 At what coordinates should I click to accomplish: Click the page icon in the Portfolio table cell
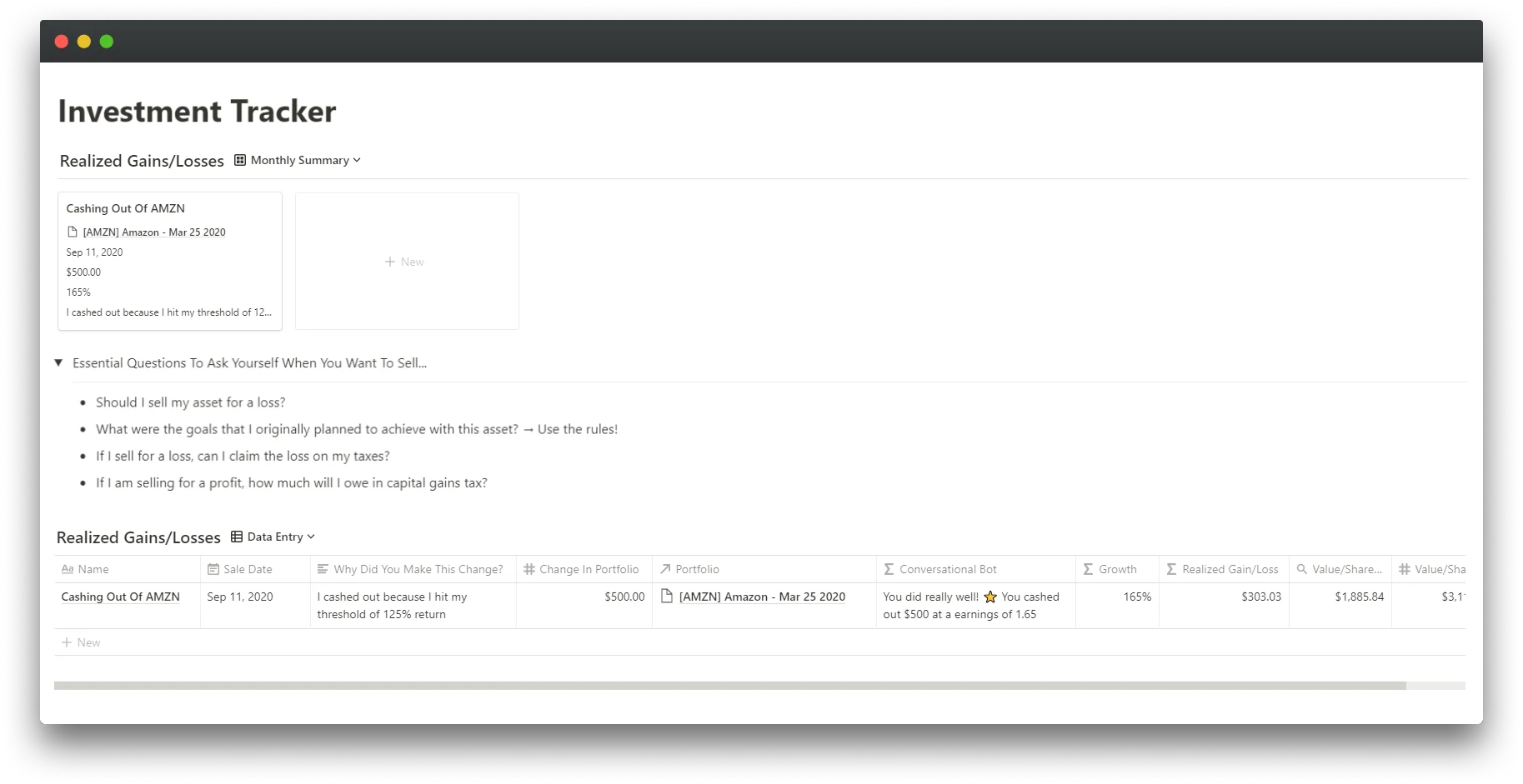[x=667, y=596]
